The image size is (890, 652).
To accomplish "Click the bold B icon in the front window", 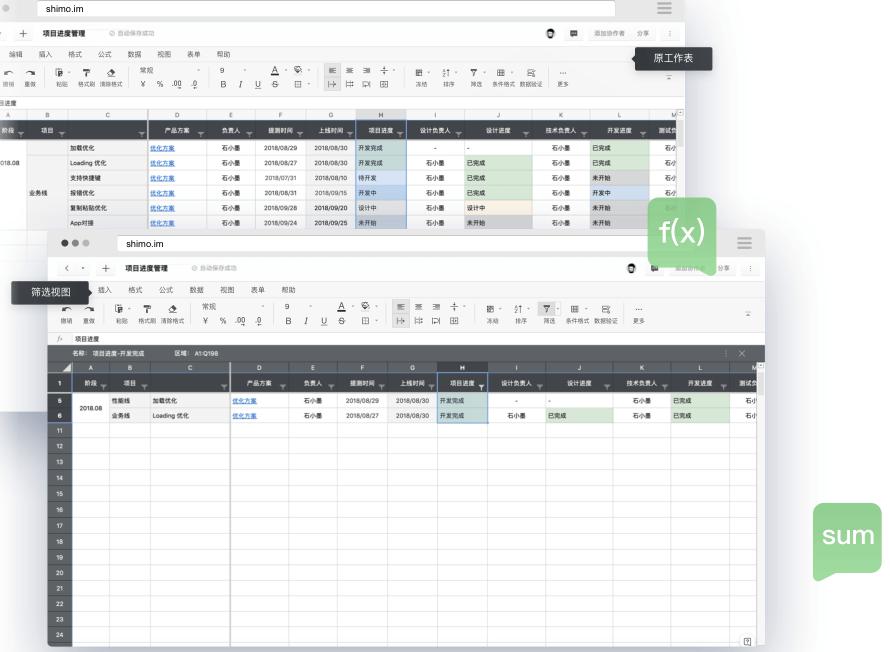I will tap(288, 321).
